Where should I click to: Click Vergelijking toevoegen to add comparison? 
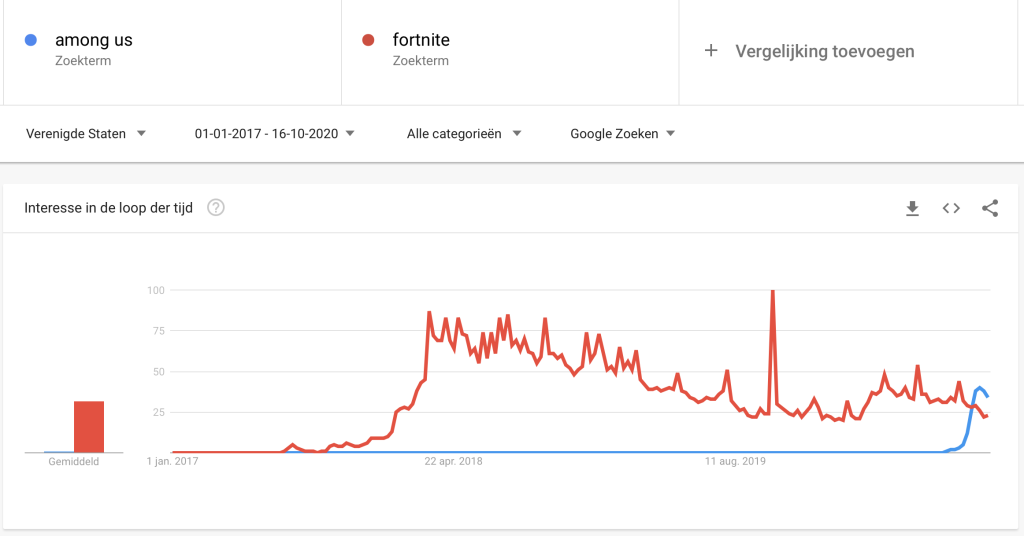tap(824, 51)
